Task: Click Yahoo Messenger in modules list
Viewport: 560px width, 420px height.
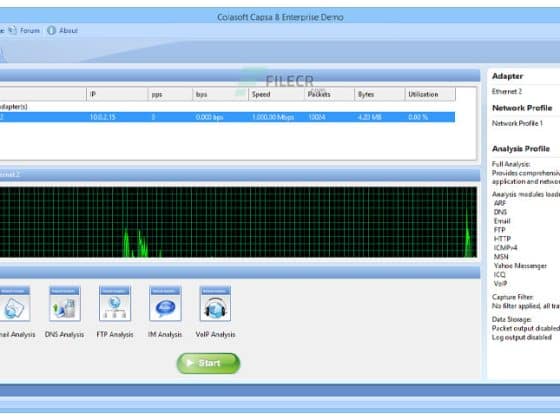Action: [x=520, y=266]
